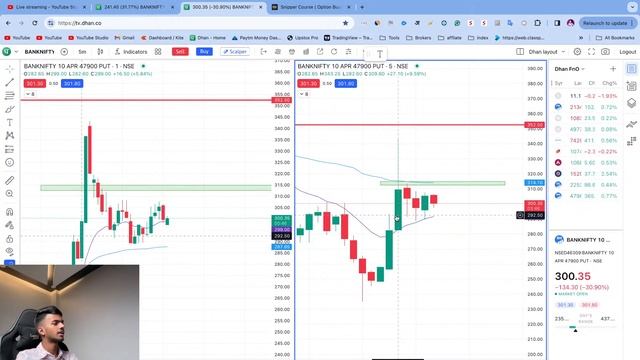Open a new browser tab
The height and width of the screenshot is (360, 640).
[x=362, y=7]
